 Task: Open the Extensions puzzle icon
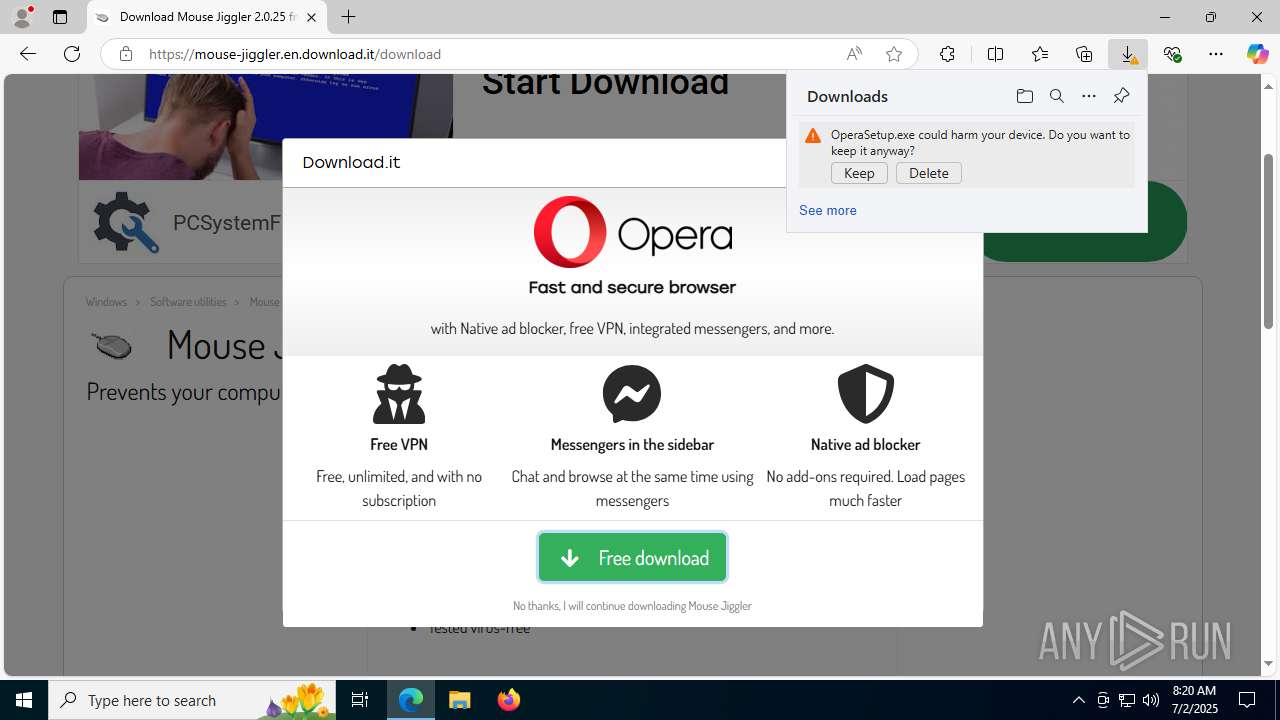pos(947,54)
